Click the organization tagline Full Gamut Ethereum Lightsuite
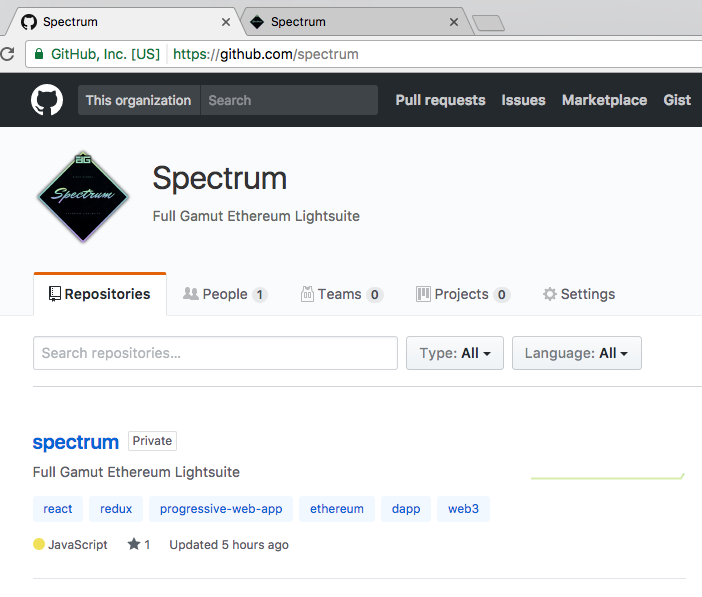The image size is (702, 597). pos(256,216)
